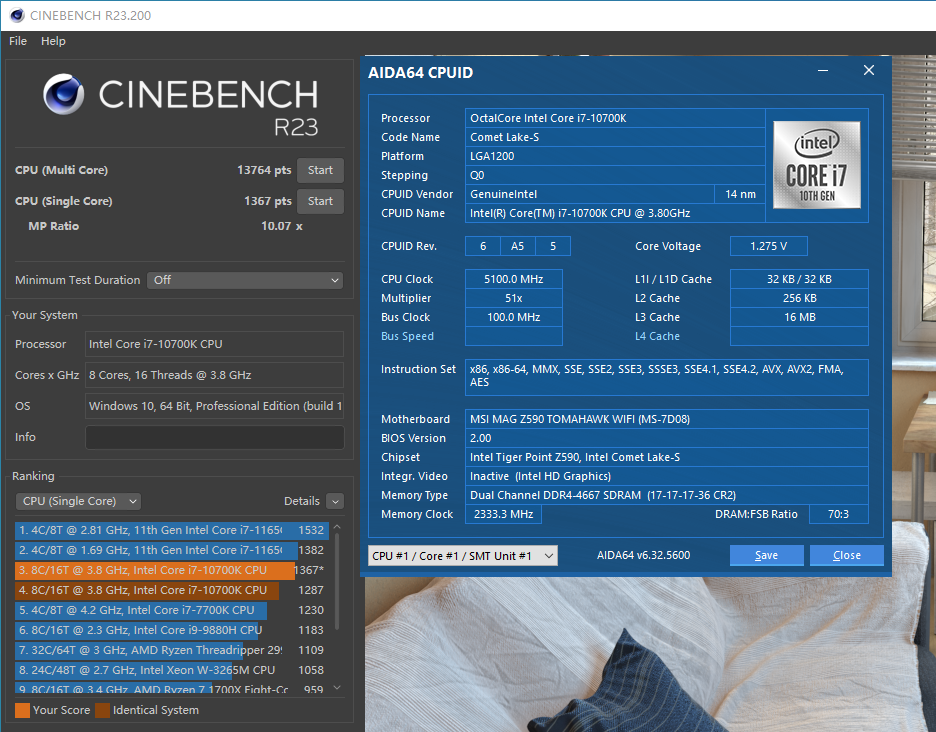Click the Bus Clock value 100.0 MHz
Screen dimensions: 936x732
(x=513, y=317)
